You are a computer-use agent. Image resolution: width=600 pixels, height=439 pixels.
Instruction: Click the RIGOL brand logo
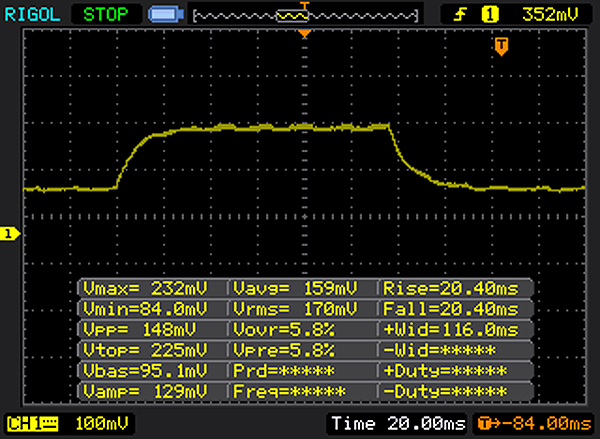(32, 15)
